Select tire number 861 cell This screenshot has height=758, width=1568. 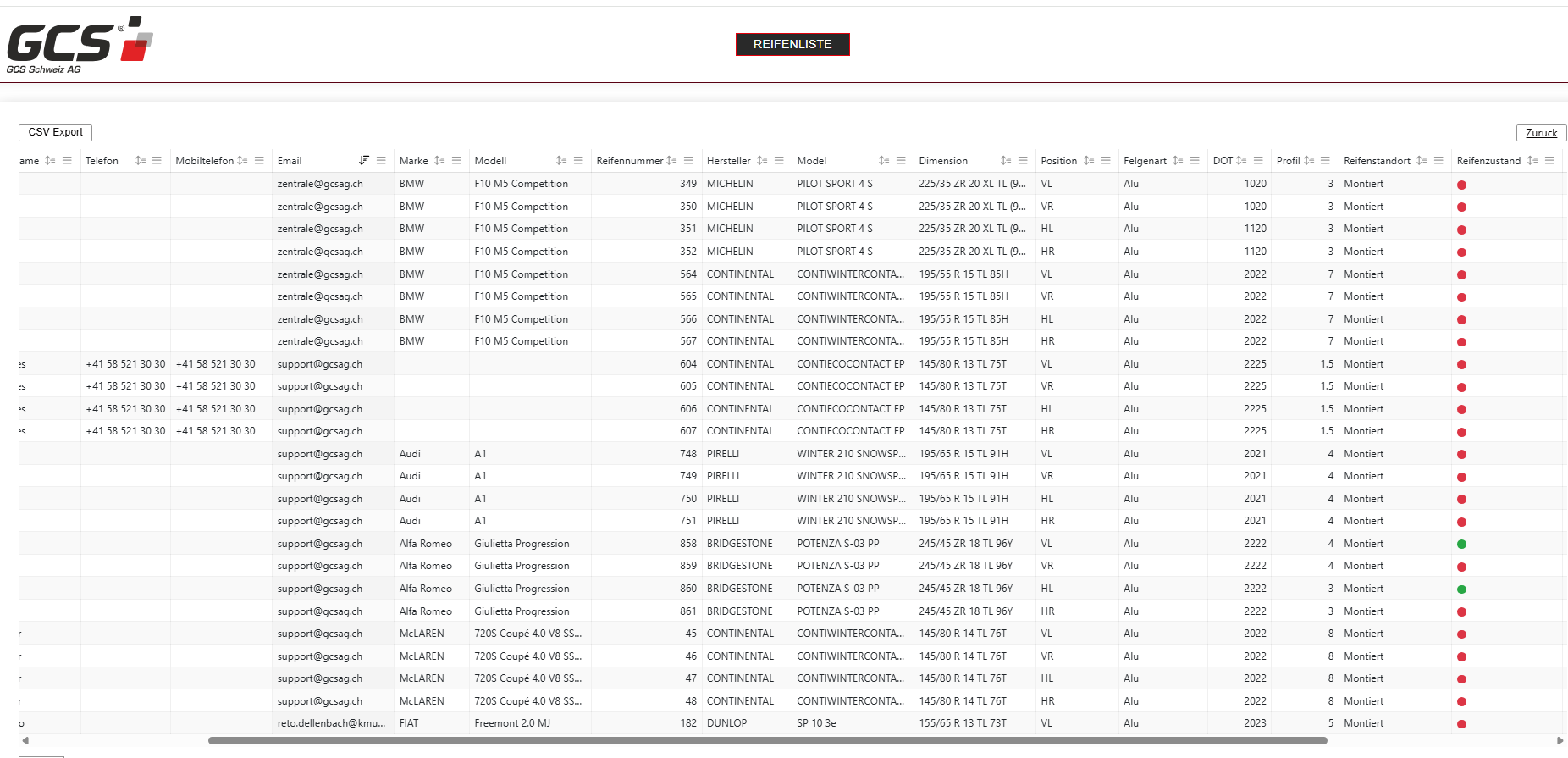[647, 611]
